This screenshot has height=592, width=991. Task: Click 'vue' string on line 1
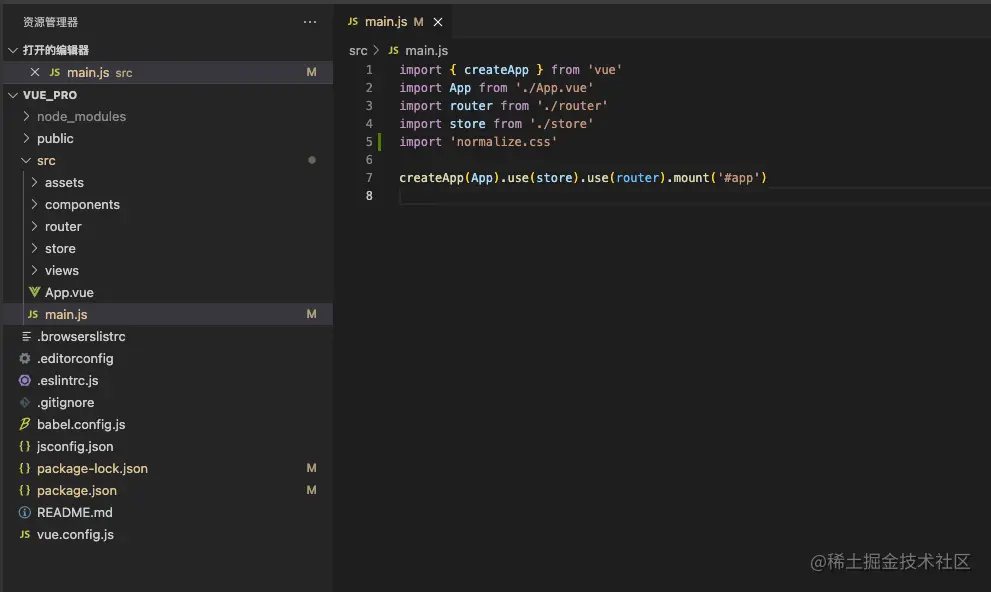tap(604, 69)
